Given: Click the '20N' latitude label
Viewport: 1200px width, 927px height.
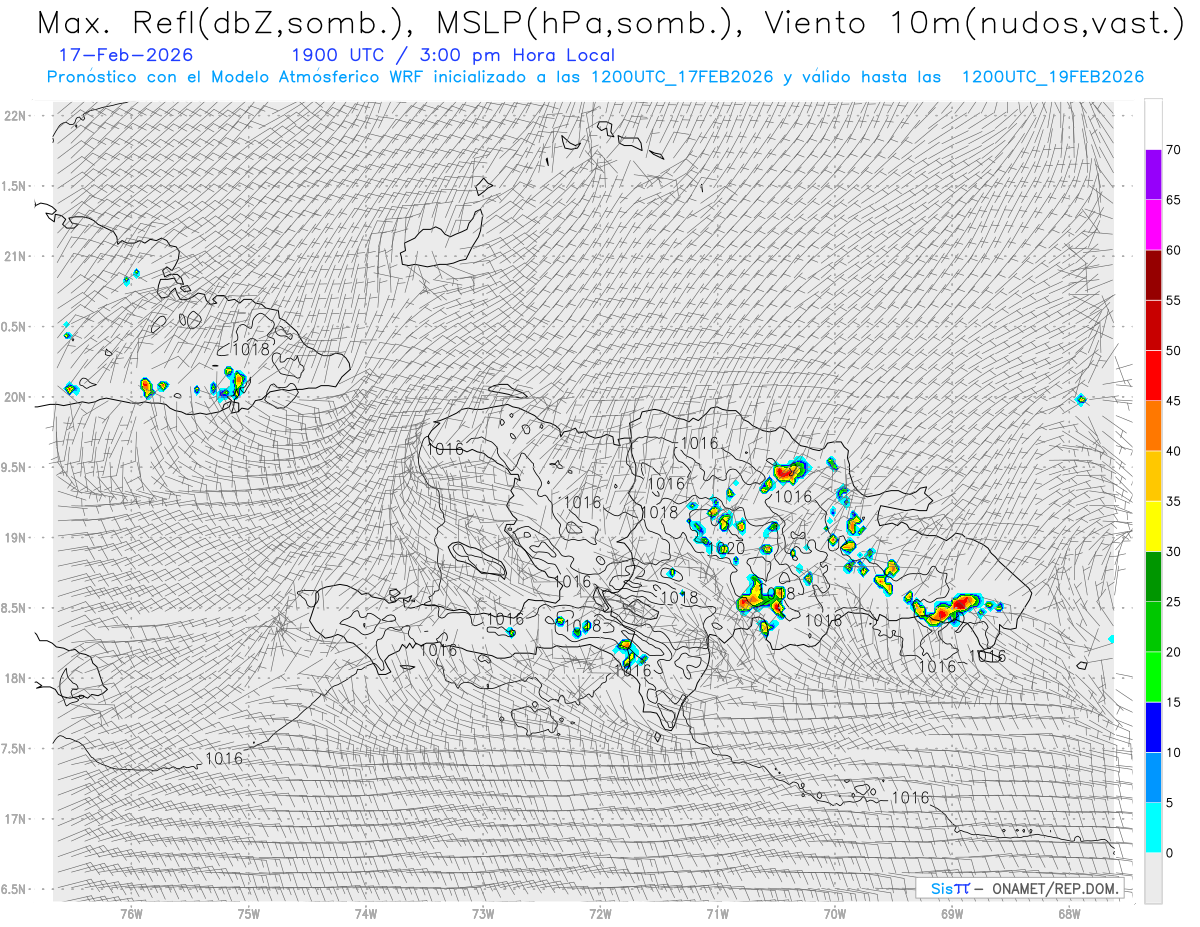Looking at the screenshot, I should point(15,397).
